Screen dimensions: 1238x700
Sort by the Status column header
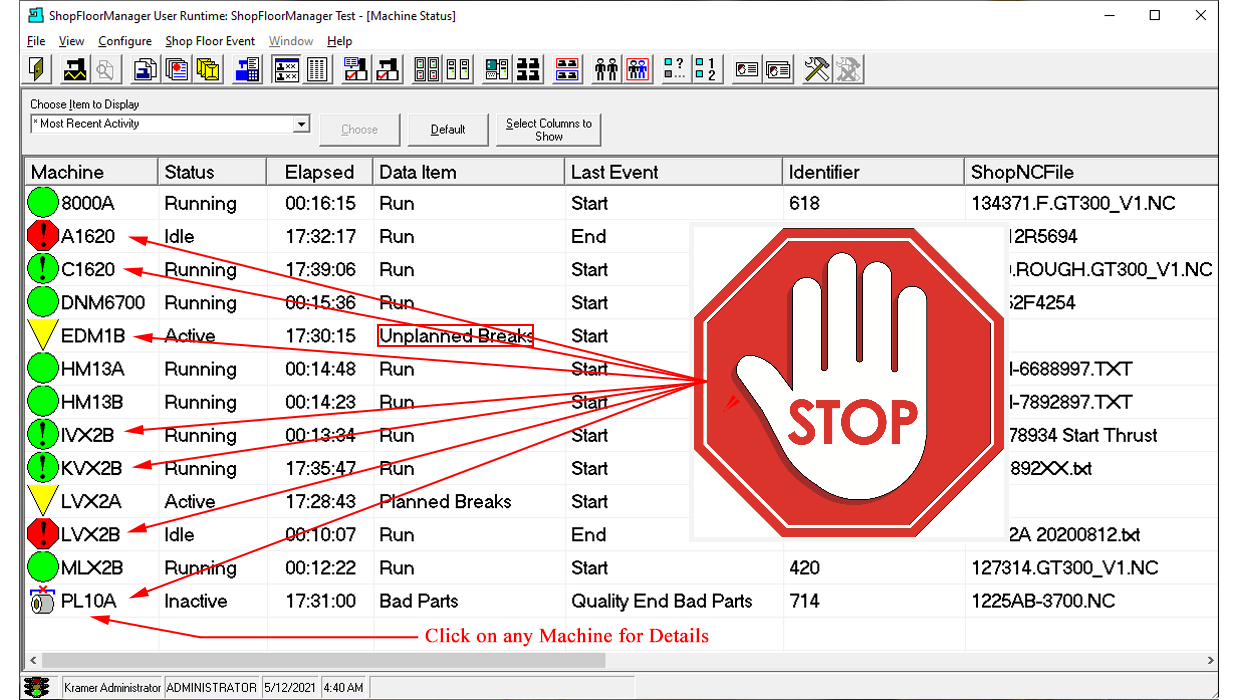(x=213, y=172)
